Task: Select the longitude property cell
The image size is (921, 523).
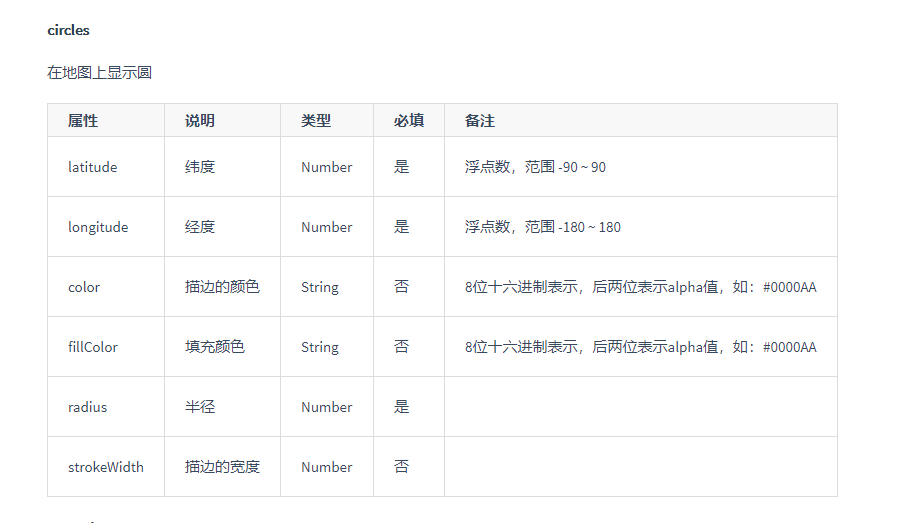Action: (98, 227)
